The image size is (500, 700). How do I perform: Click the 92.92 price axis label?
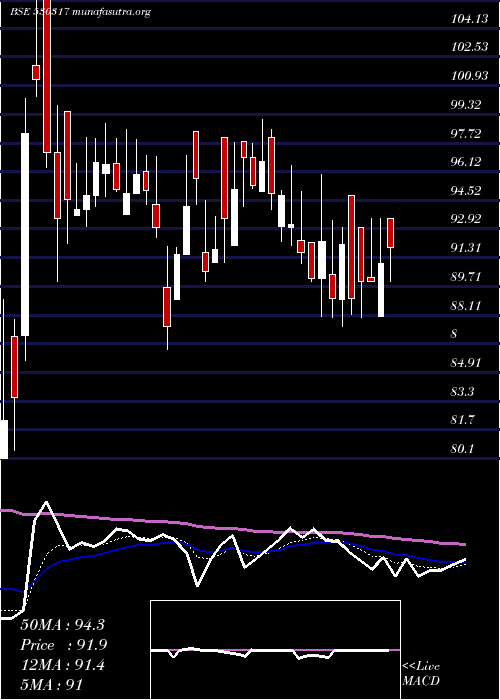tap(466, 219)
